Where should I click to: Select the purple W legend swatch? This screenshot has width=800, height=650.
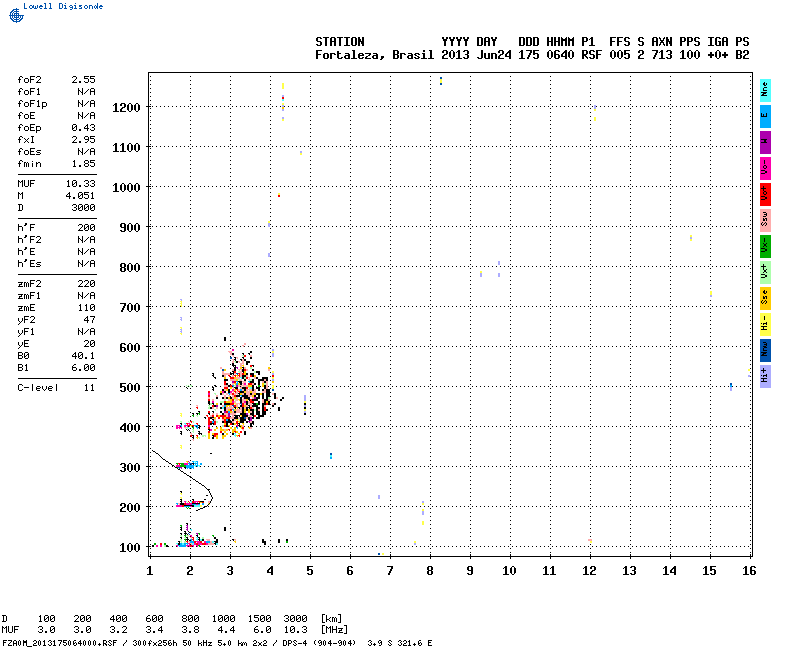click(x=765, y=143)
